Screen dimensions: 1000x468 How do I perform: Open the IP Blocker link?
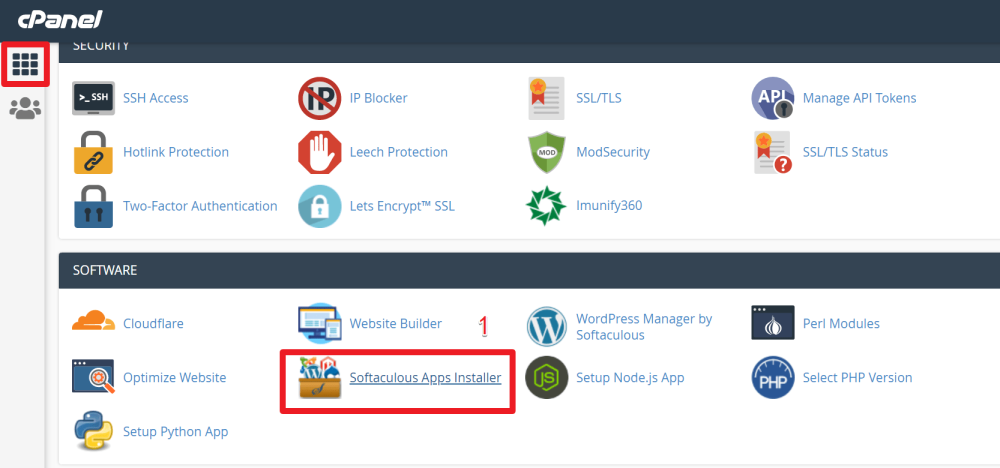tap(378, 98)
